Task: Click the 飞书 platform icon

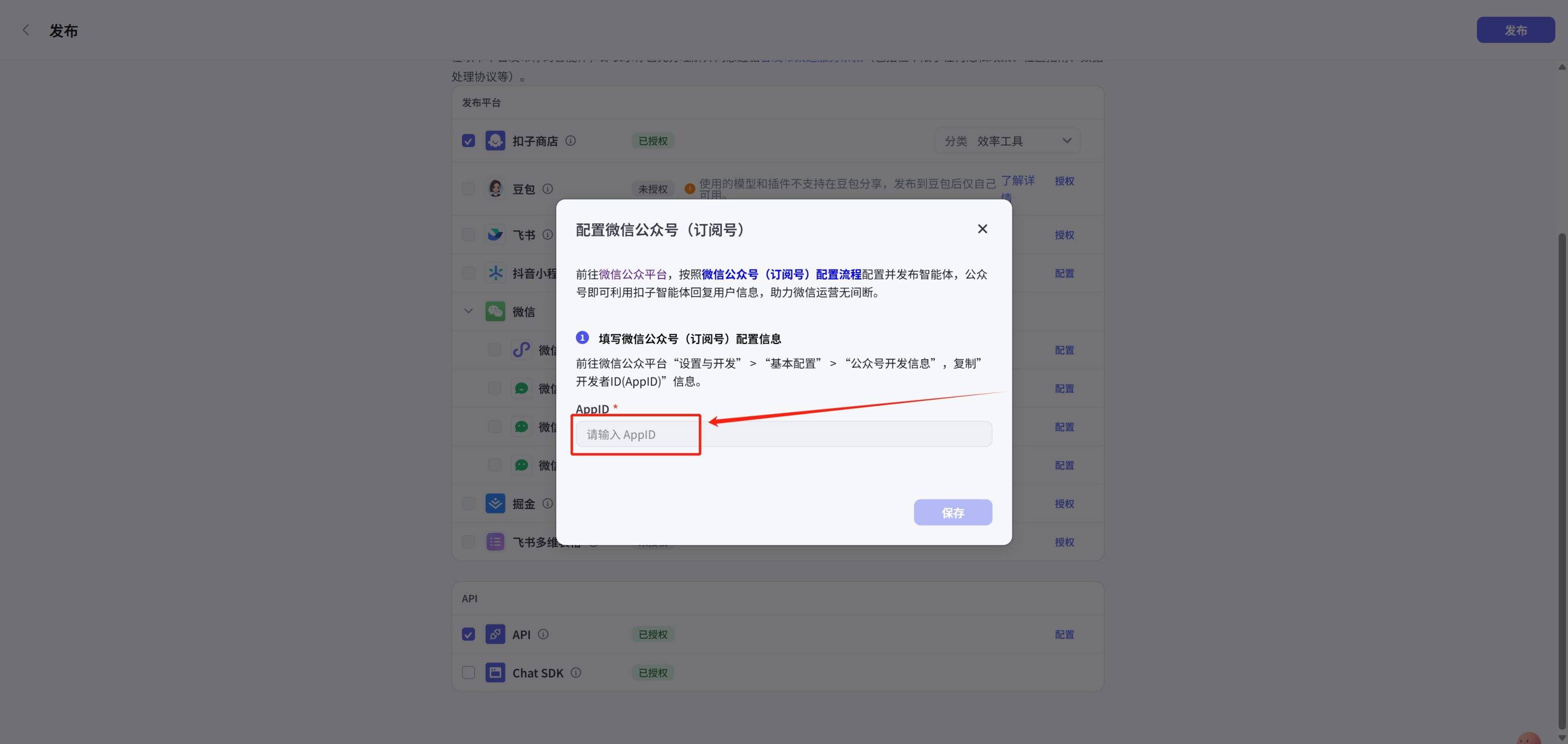Action: (x=495, y=234)
